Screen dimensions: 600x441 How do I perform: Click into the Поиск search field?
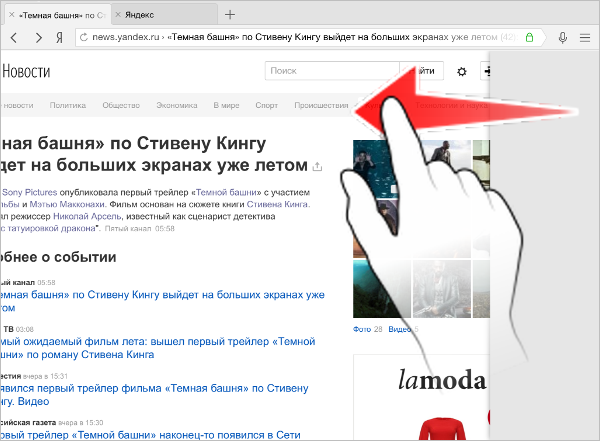[332, 71]
